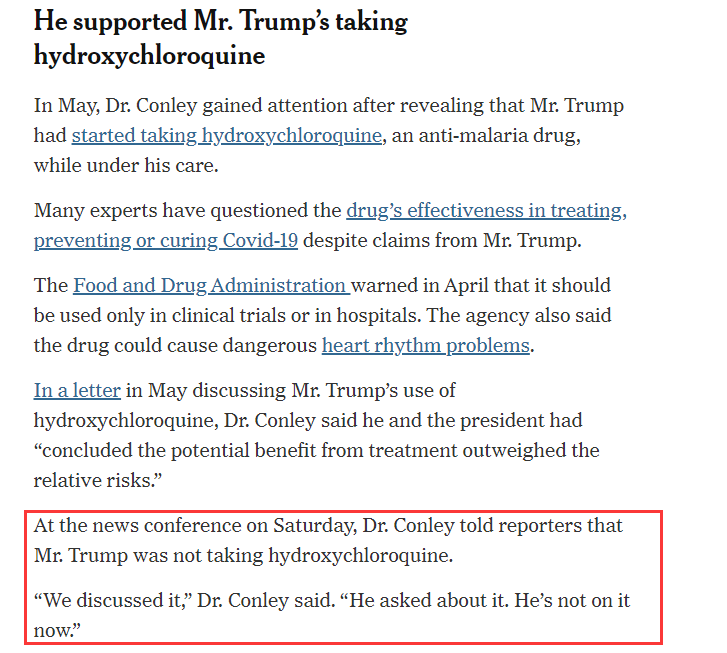Click the words "relative risks"

tap(93, 481)
